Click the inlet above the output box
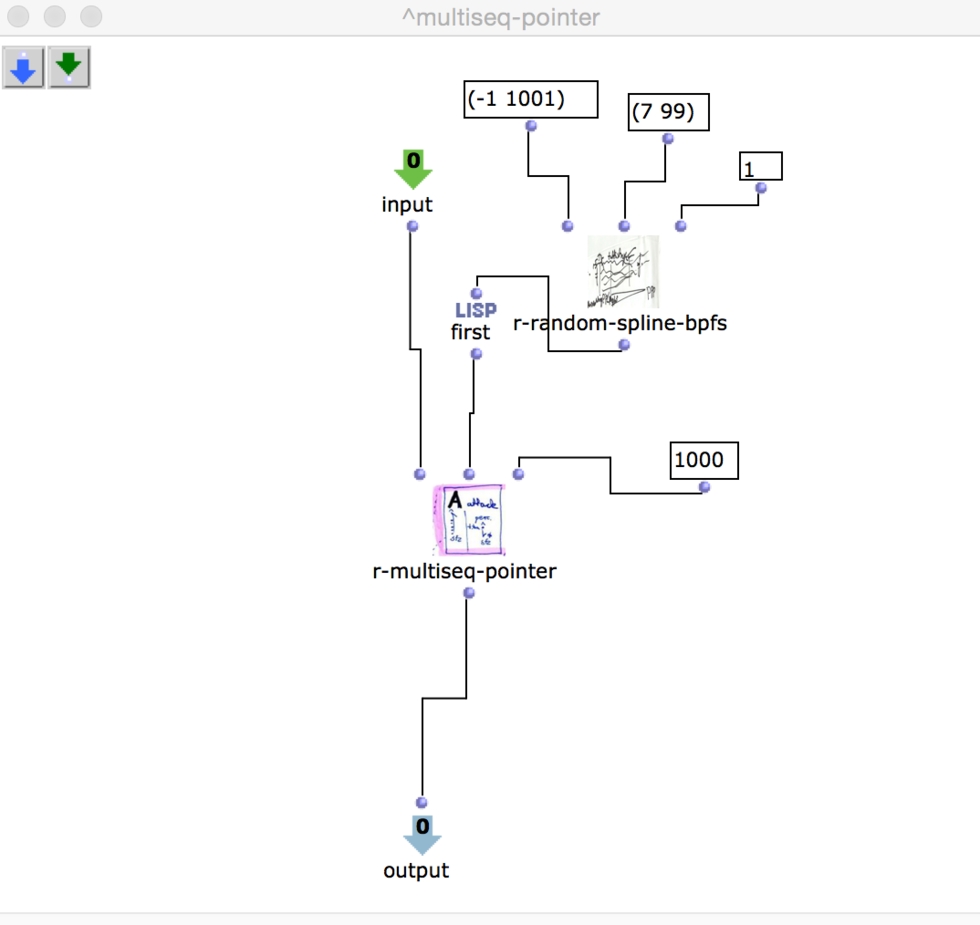The image size is (980, 925). (421, 802)
